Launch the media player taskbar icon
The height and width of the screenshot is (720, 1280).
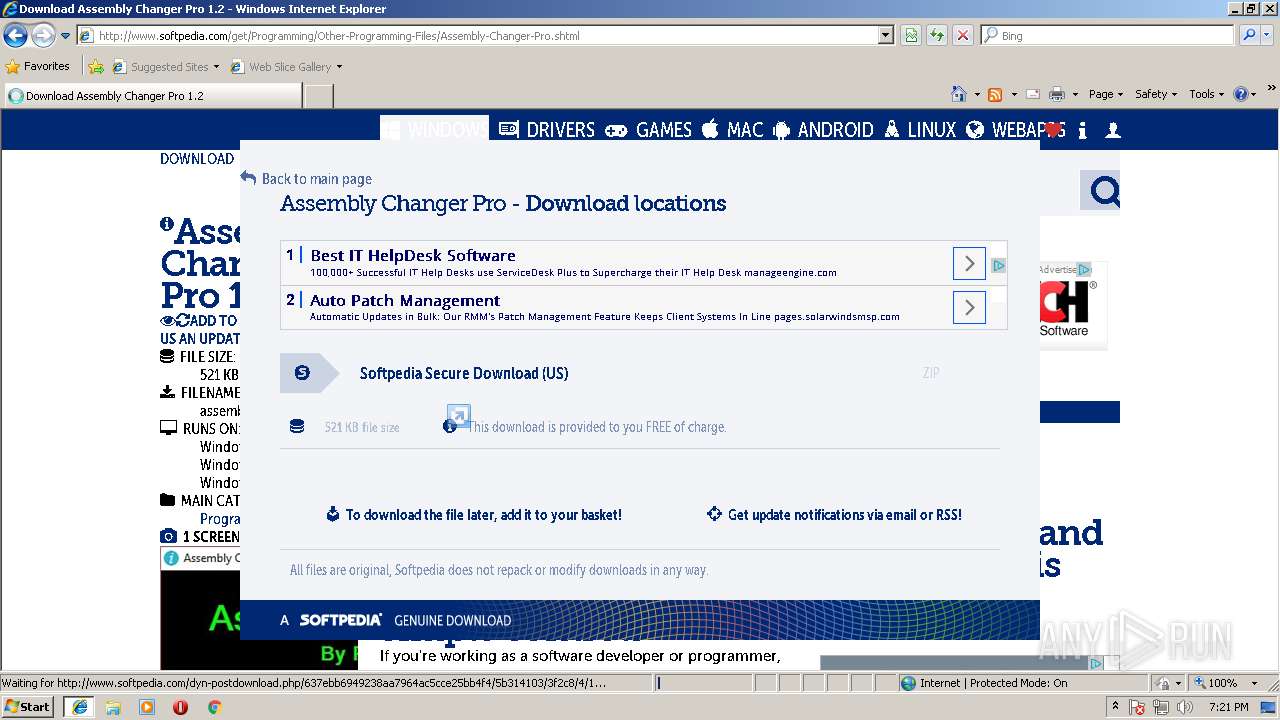click(x=147, y=707)
